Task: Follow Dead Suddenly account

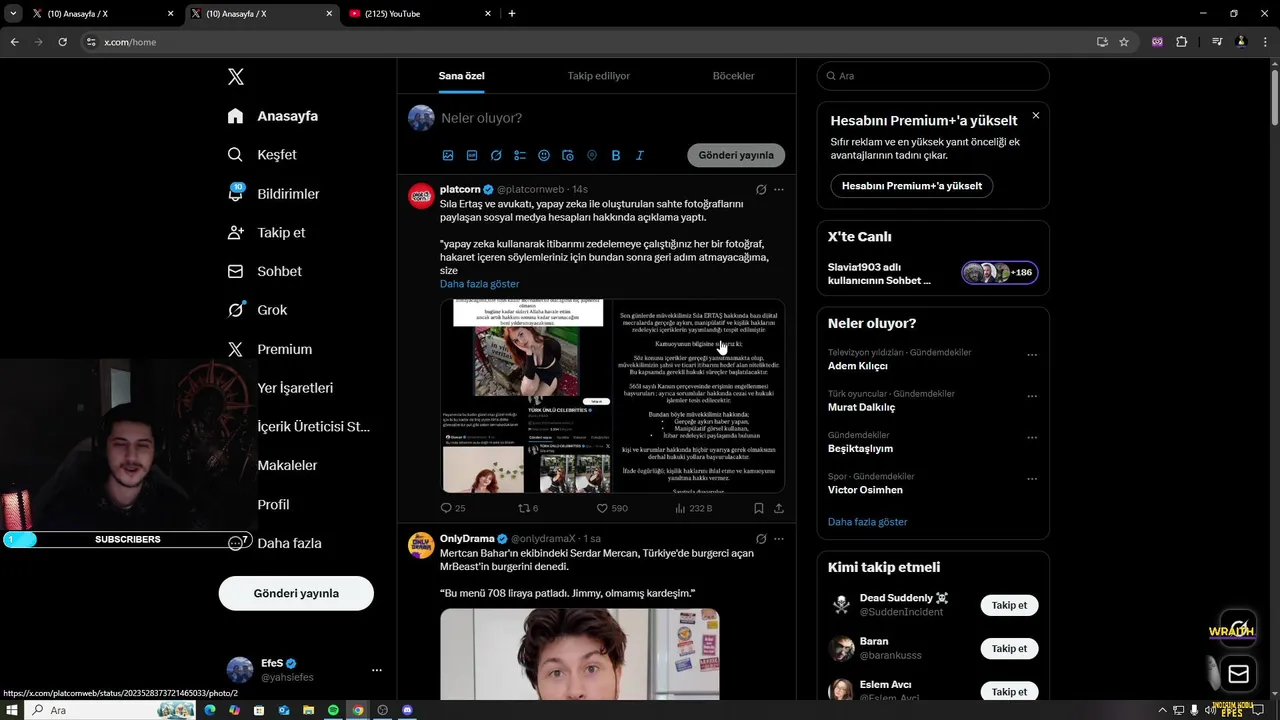Action: [x=1009, y=605]
